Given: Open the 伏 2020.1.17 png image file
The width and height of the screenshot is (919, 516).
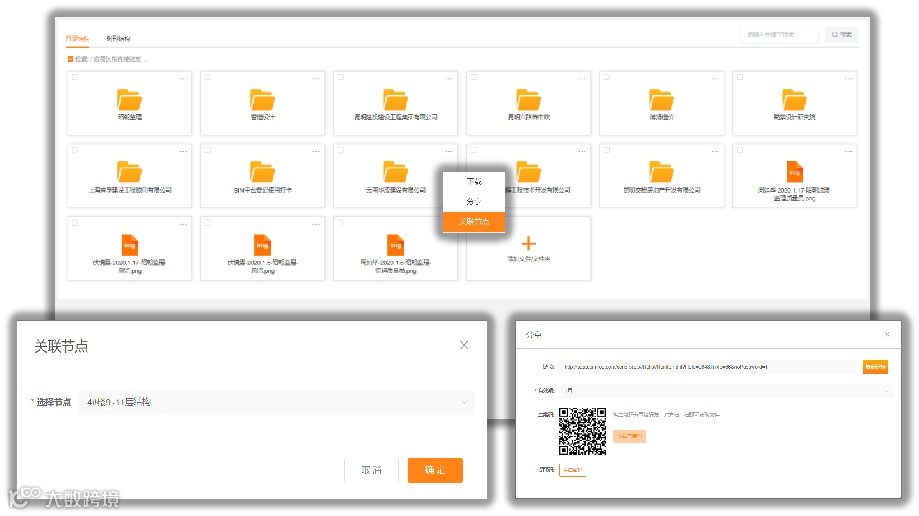Looking at the screenshot, I should click(130, 245).
